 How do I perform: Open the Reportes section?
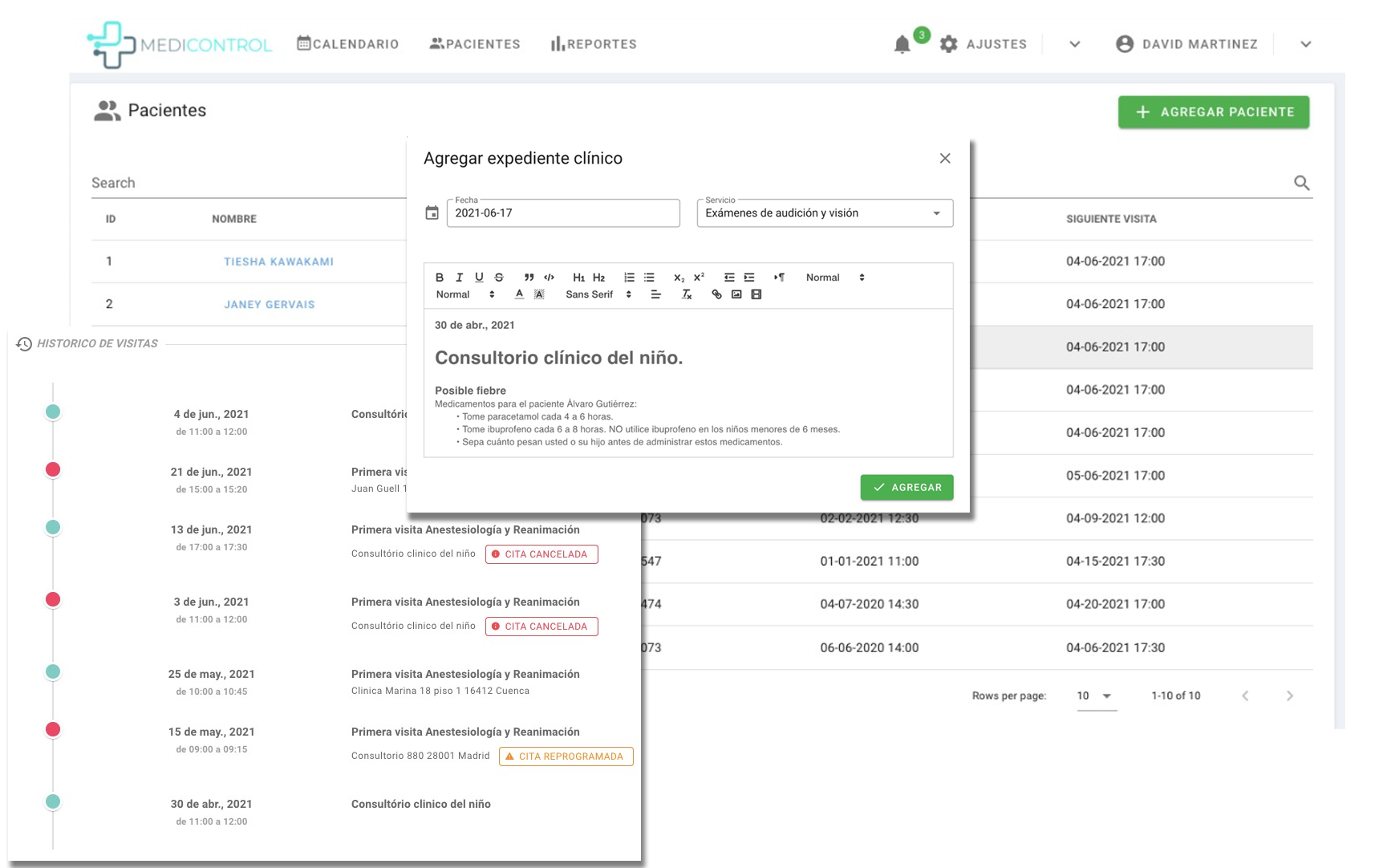click(x=594, y=44)
